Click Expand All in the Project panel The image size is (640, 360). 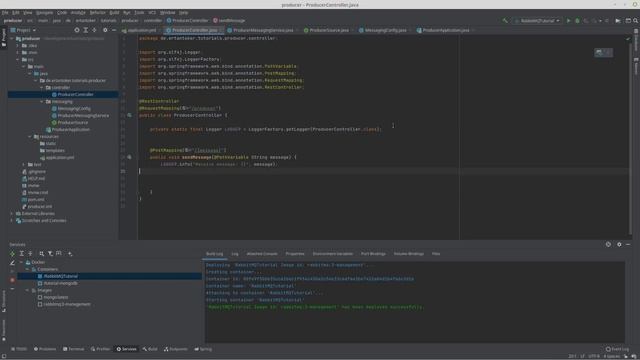point(86,30)
